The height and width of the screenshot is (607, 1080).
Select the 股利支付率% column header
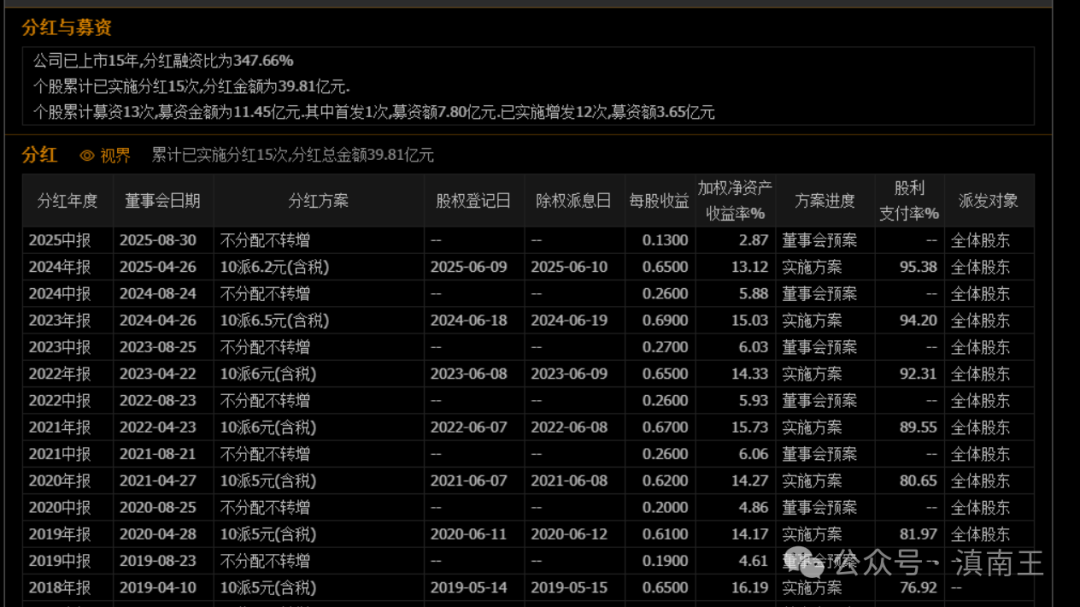pos(909,200)
